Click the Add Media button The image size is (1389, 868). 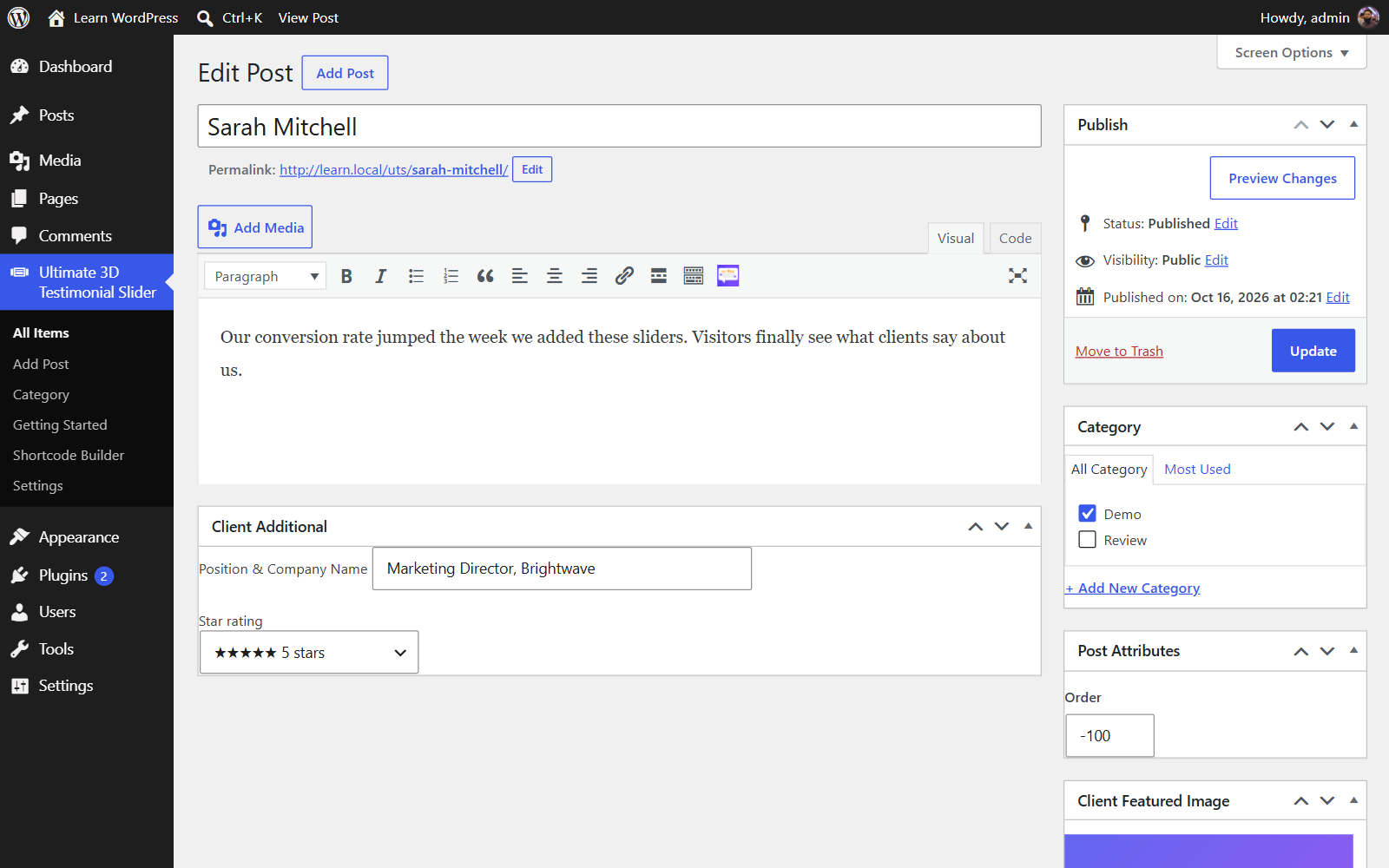255,227
